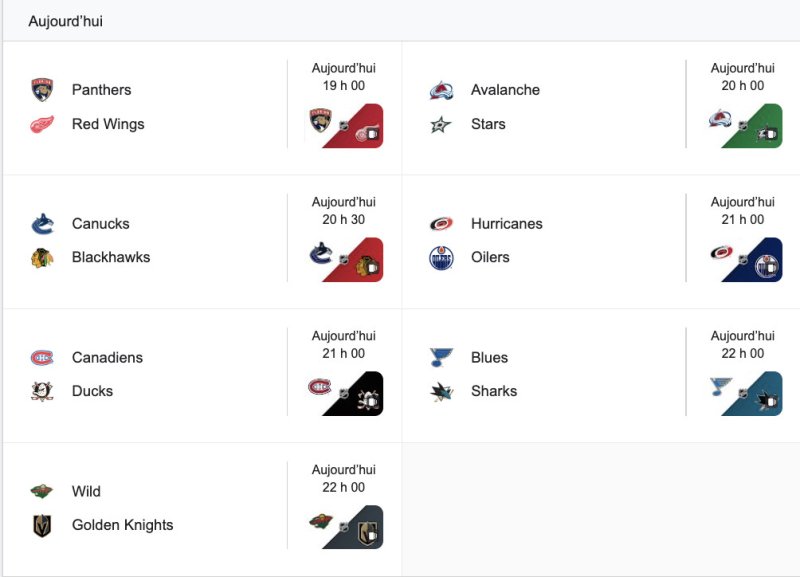Viewport: 800px width, 577px height.
Task: Select the Blues team name
Action: pyautogui.click(x=489, y=358)
